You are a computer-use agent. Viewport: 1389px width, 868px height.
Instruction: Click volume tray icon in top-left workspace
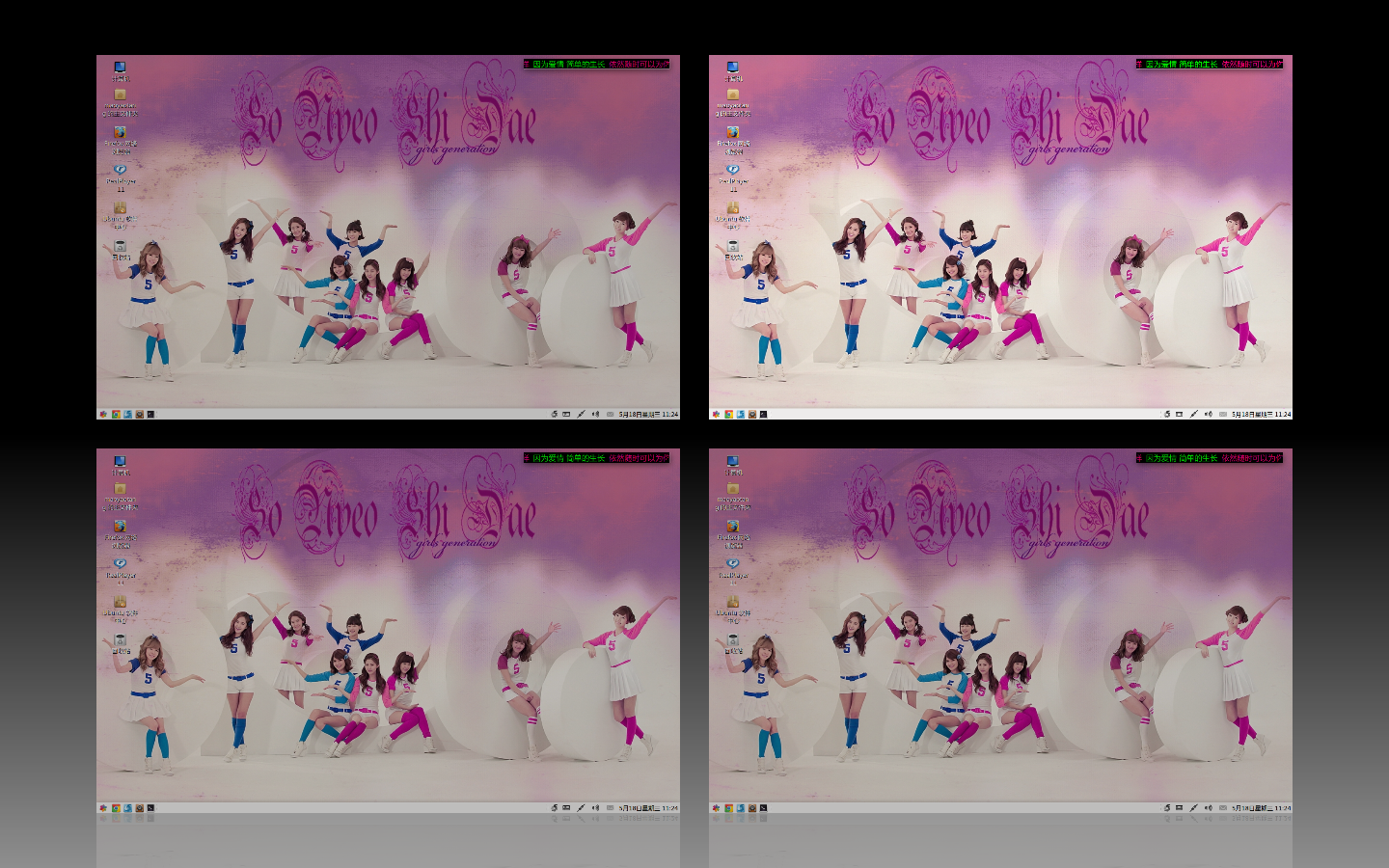(x=595, y=414)
